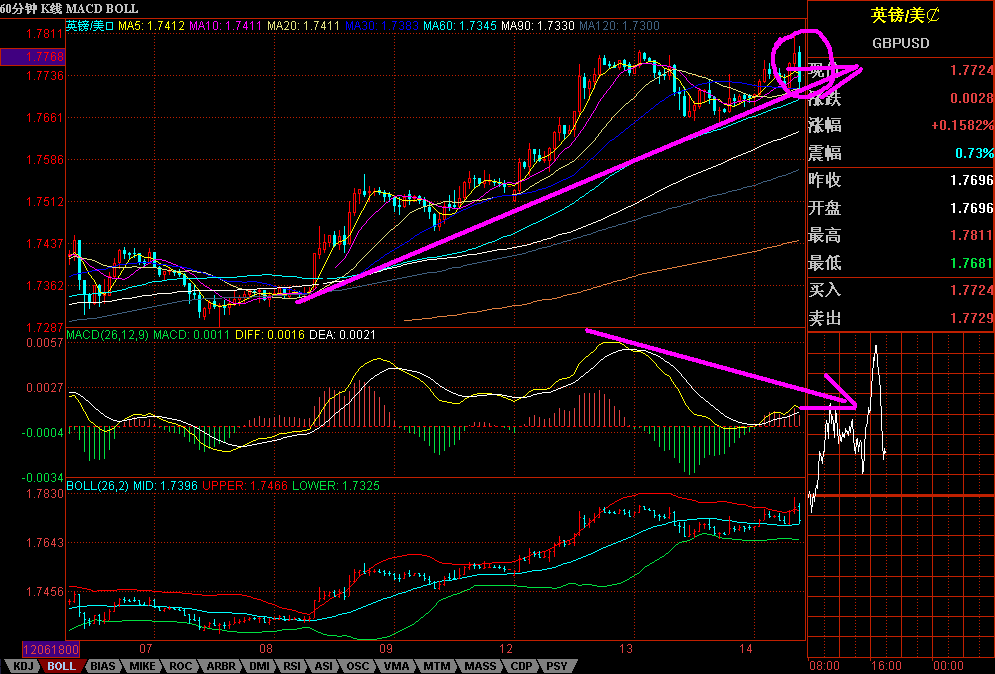Open the PSY indicator tab
Screen dimensions: 995x674
tap(557, 666)
